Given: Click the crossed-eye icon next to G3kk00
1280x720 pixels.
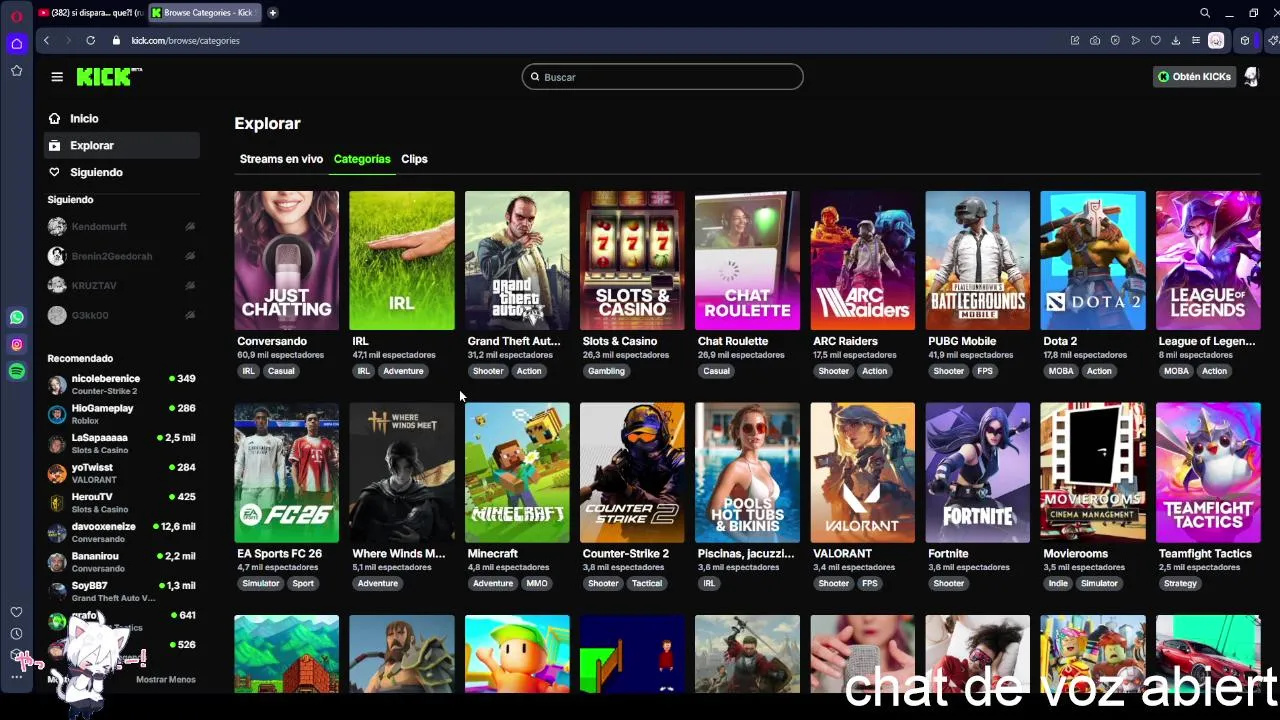Looking at the screenshot, I should [x=190, y=315].
